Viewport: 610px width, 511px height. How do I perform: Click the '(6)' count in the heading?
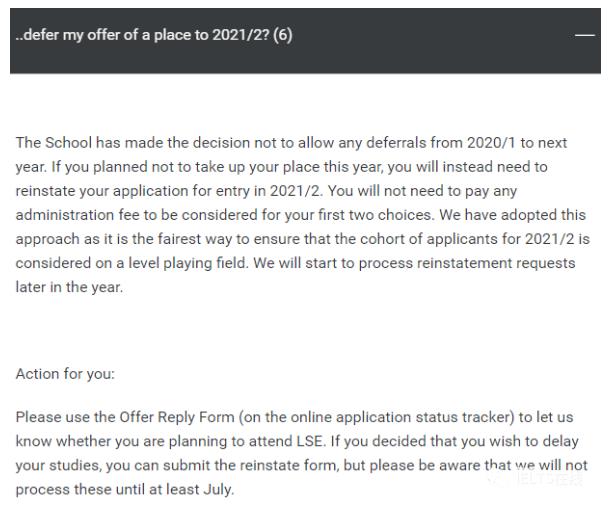click(282, 35)
